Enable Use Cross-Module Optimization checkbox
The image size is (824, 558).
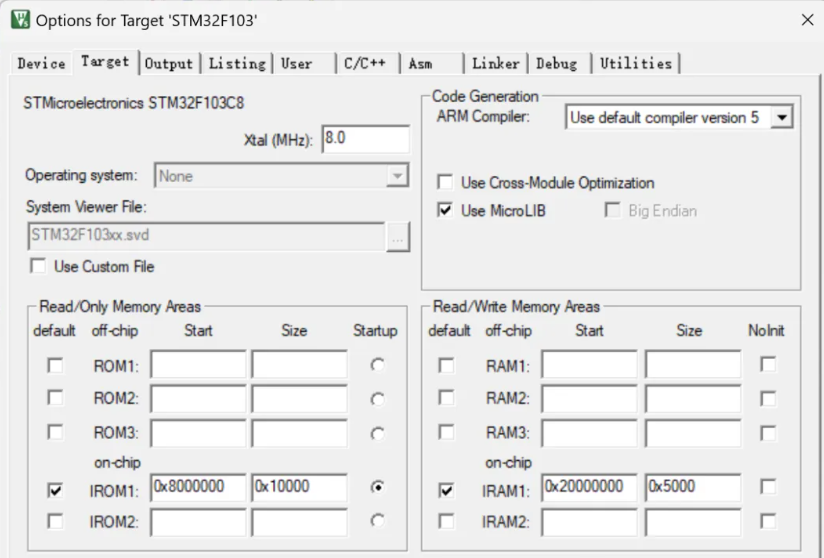click(x=445, y=183)
